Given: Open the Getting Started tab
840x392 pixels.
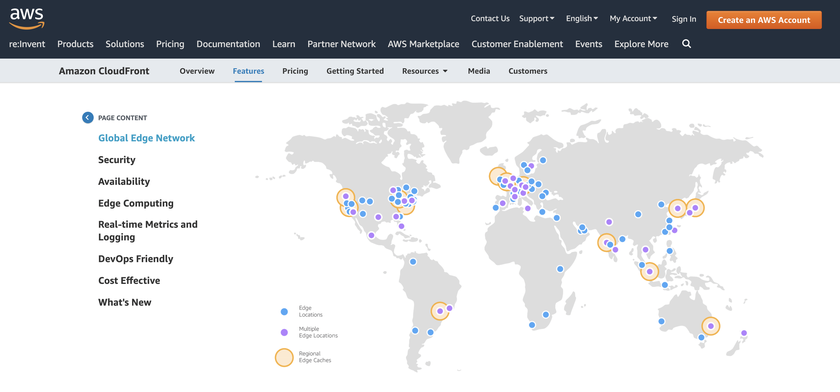Looking at the screenshot, I should [355, 71].
